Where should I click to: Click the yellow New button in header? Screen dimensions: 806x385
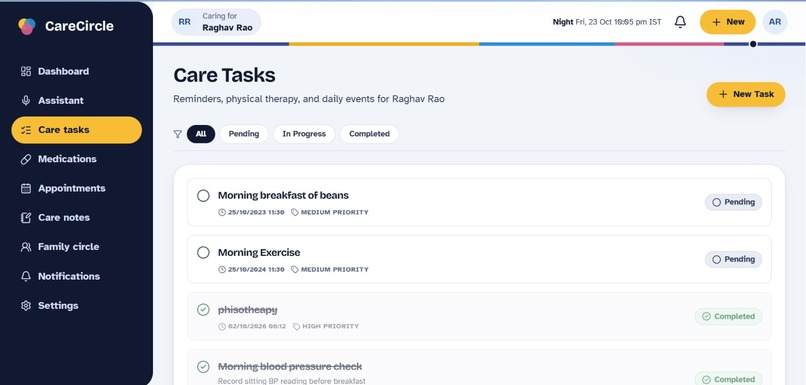pyautogui.click(x=727, y=22)
